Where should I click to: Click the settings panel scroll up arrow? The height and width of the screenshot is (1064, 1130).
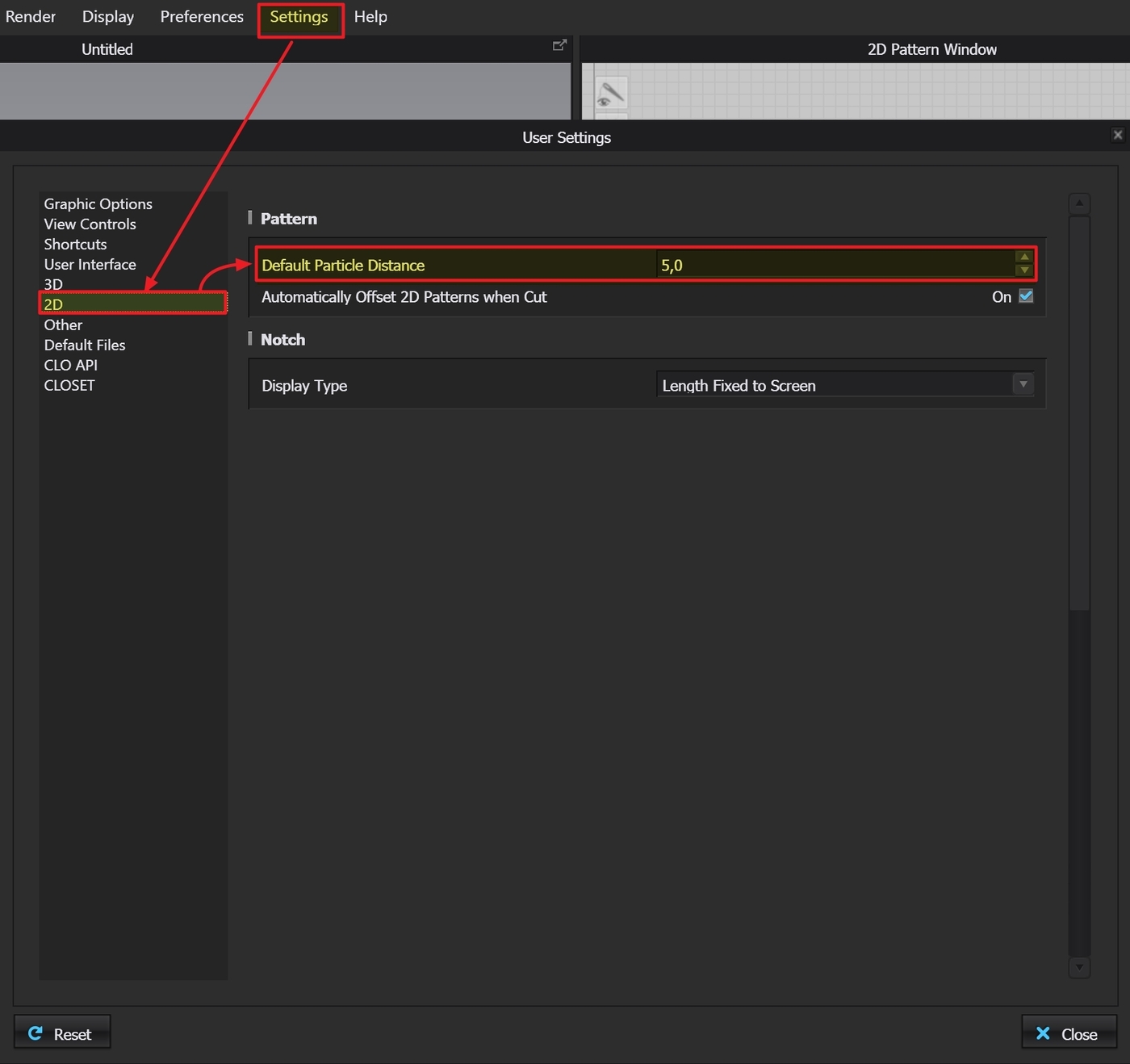pos(1079,203)
